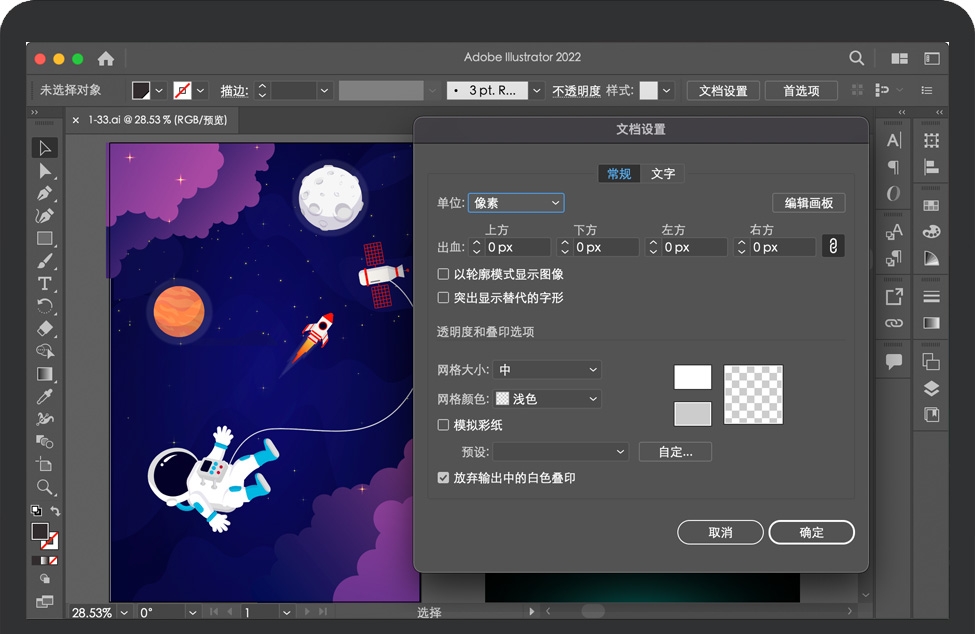Select the Eyedropper tool
Viewport: 975px width, 634px height.
point(45,397)
